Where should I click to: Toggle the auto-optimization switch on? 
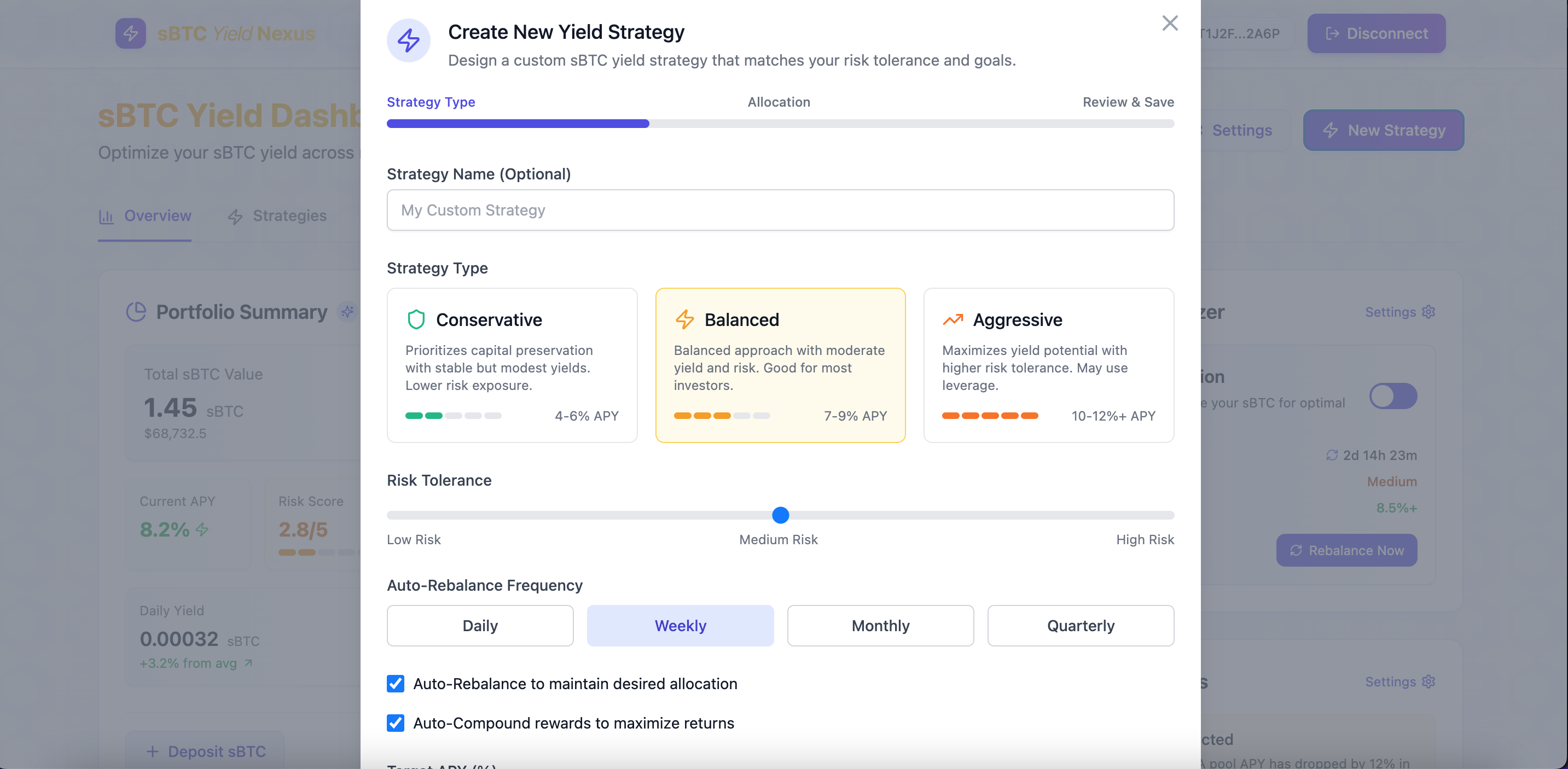pyautogui.click(x=1393, y=396)
